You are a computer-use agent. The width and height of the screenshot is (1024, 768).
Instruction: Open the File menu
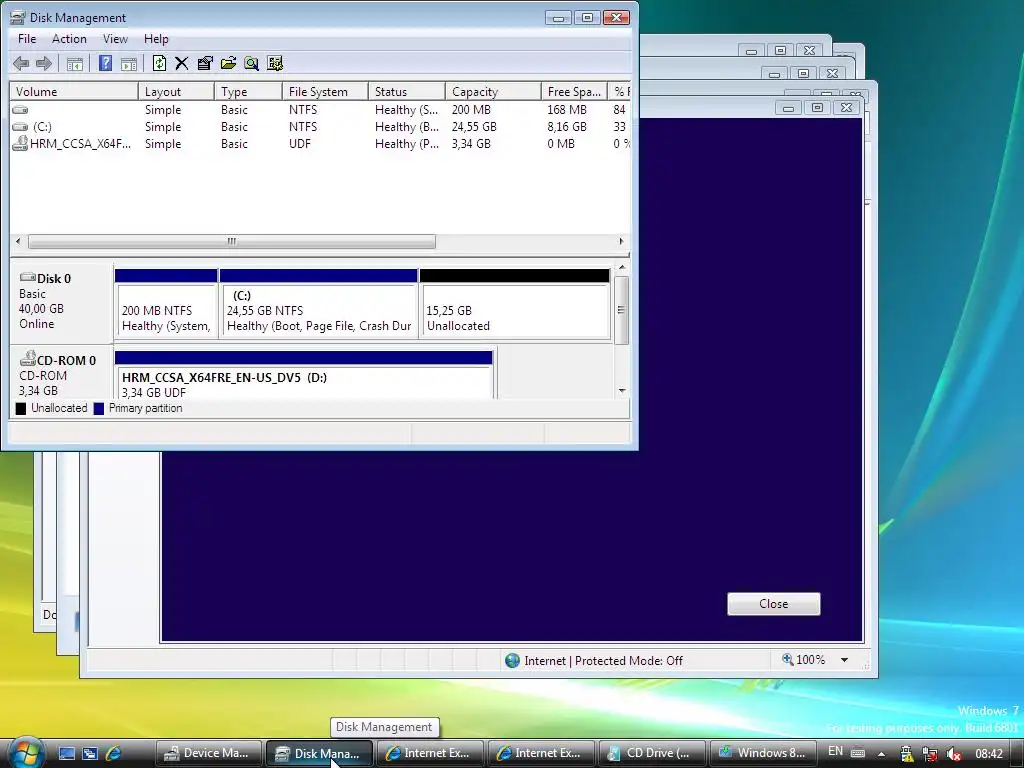[x=27, y=39]
